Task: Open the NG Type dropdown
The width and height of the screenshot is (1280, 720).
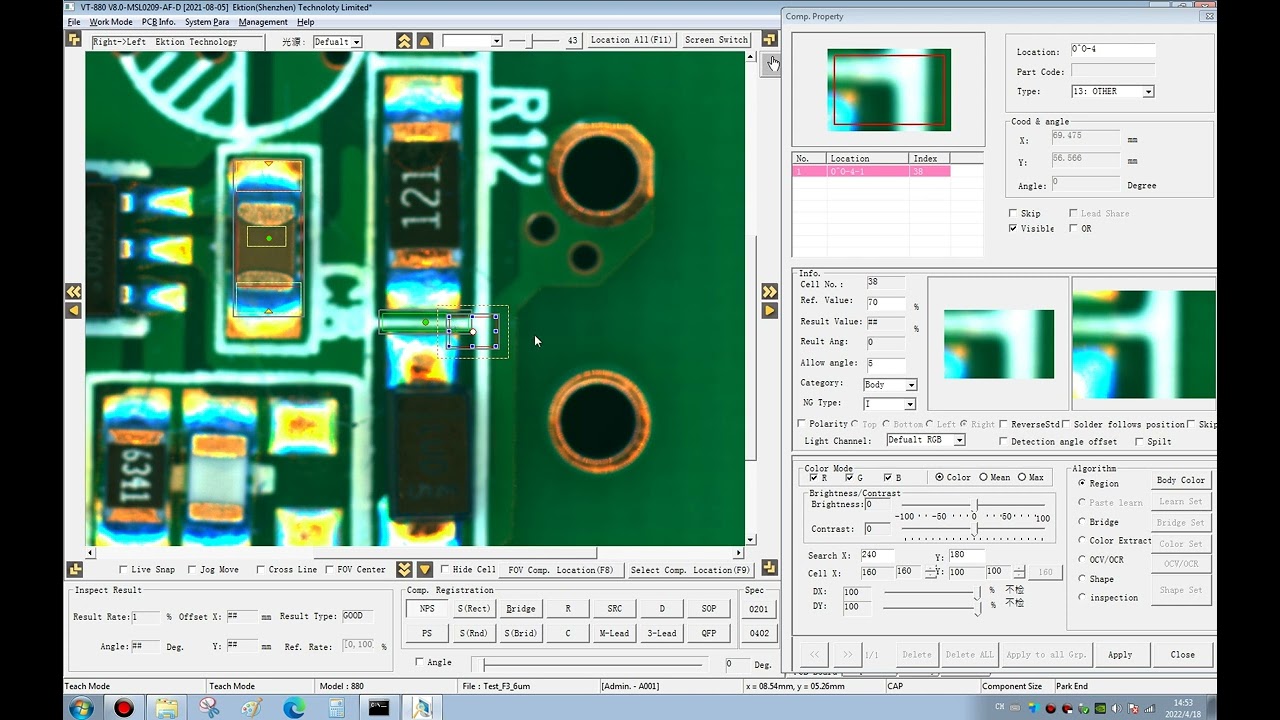Action: [890, 404]
